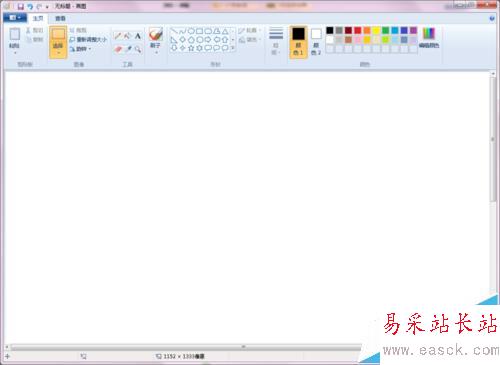
Task: Select the Eraser tool
Action: point(118,49)
